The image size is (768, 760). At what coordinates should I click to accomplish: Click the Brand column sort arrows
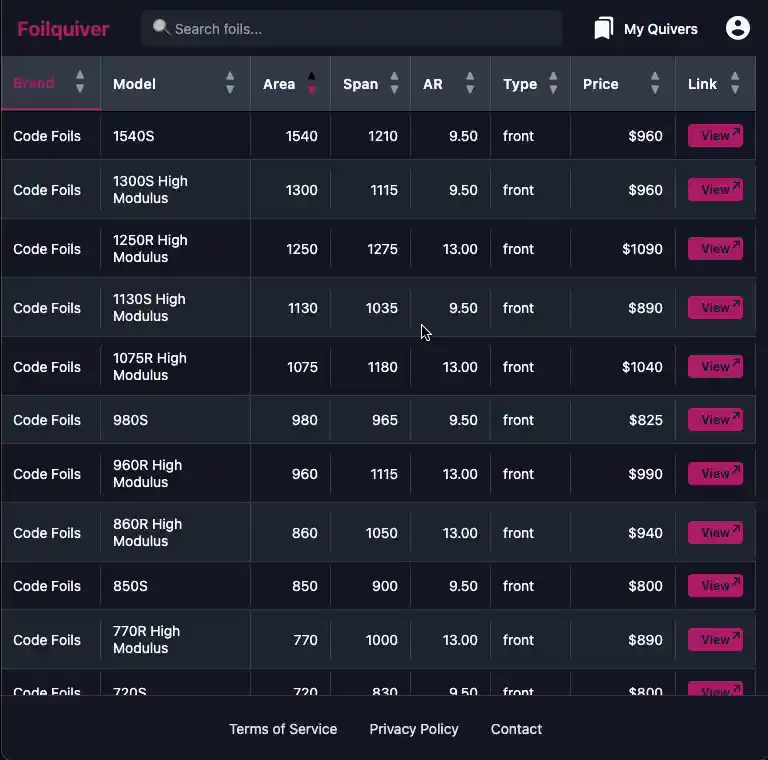tap(80, 82)
